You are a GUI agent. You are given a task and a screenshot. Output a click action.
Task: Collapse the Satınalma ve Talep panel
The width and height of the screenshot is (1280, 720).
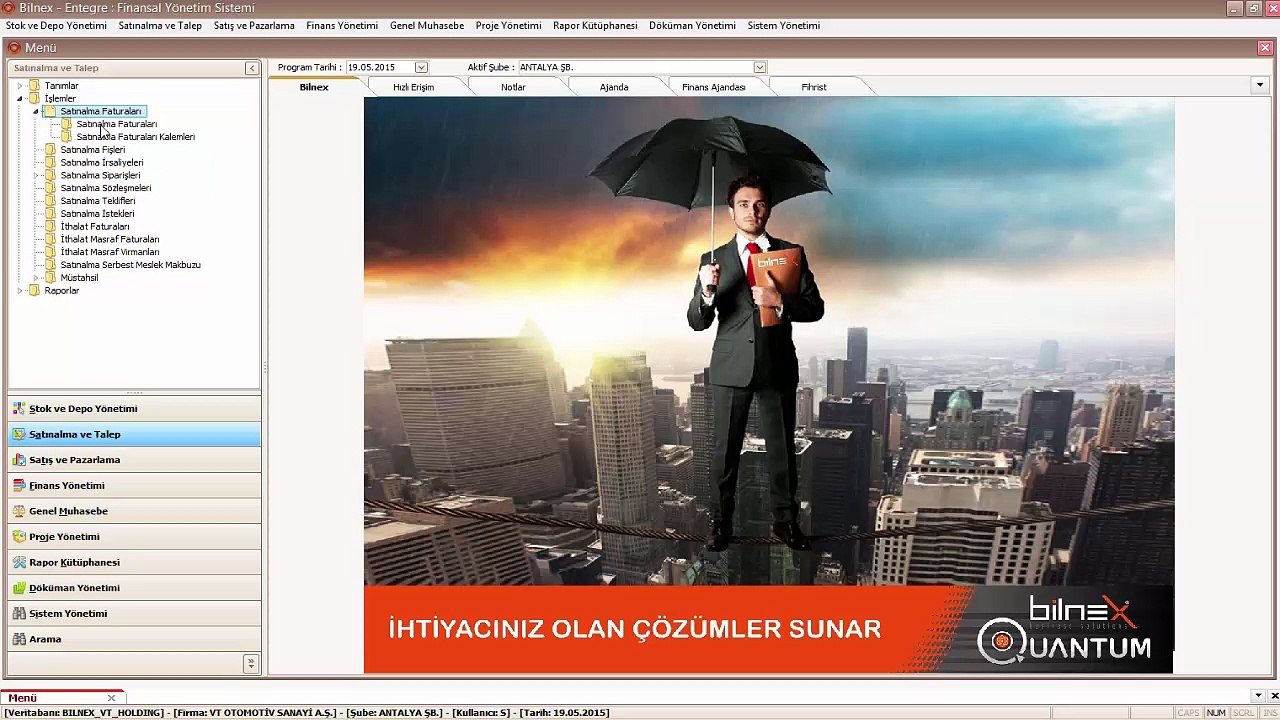pos(251,68)
